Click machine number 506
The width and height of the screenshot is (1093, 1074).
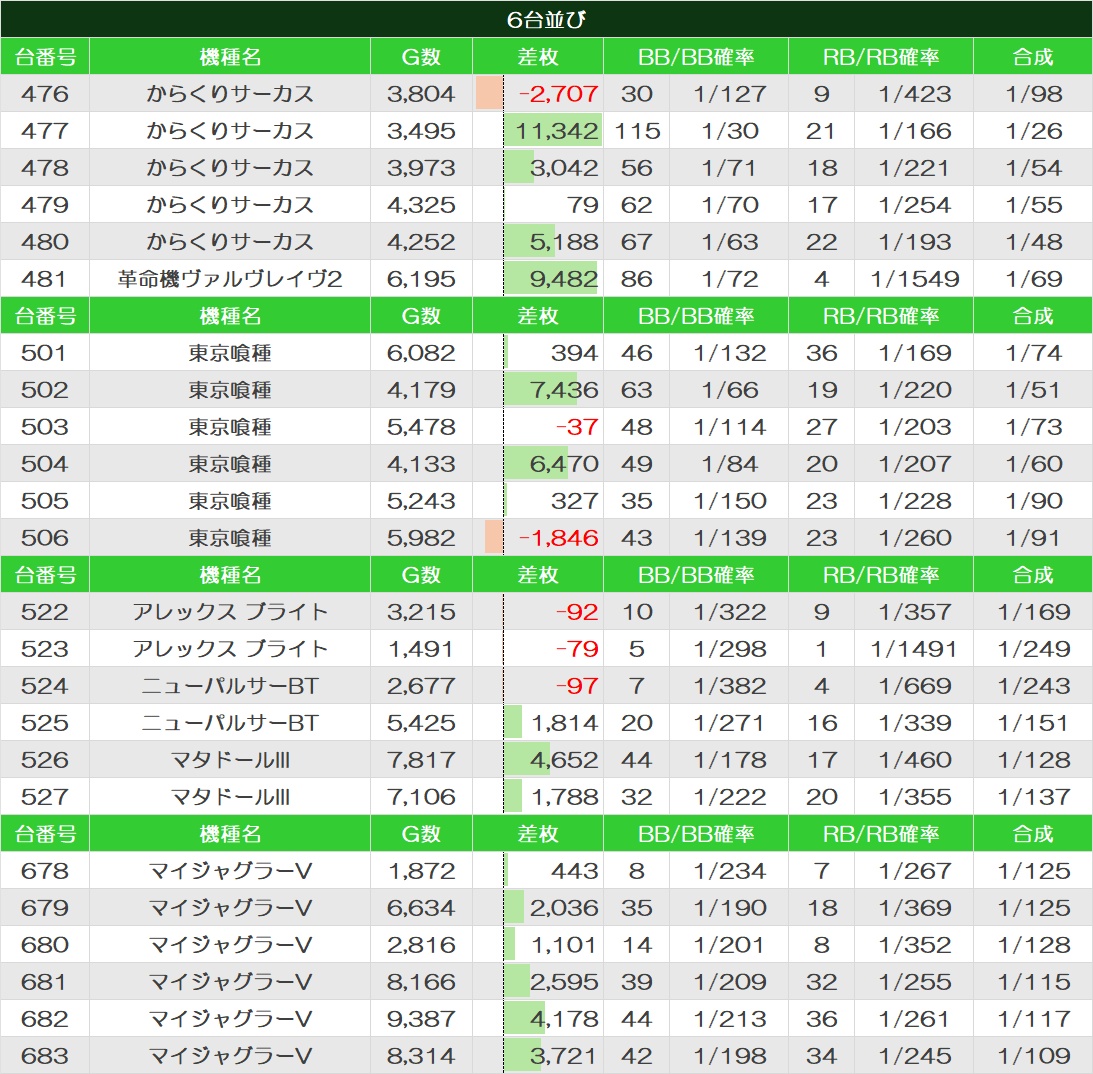pos(45,537)
